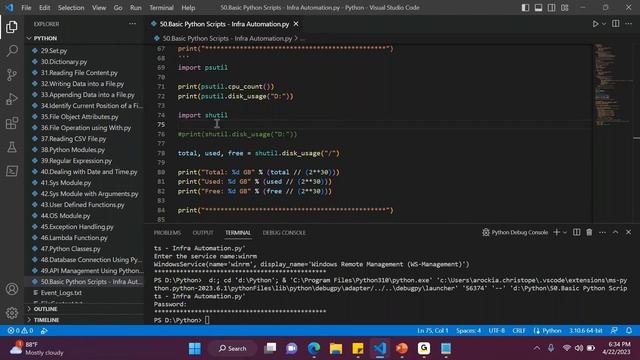Change indentation via Spaces: 4
Screen dimensions: 640x360
[469, 331]
